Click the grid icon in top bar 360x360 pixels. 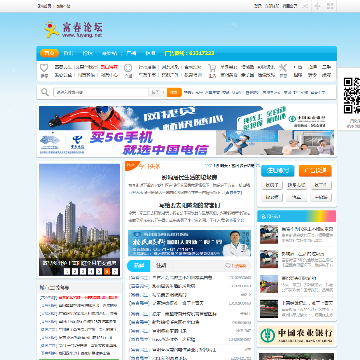tap(330, 6)
